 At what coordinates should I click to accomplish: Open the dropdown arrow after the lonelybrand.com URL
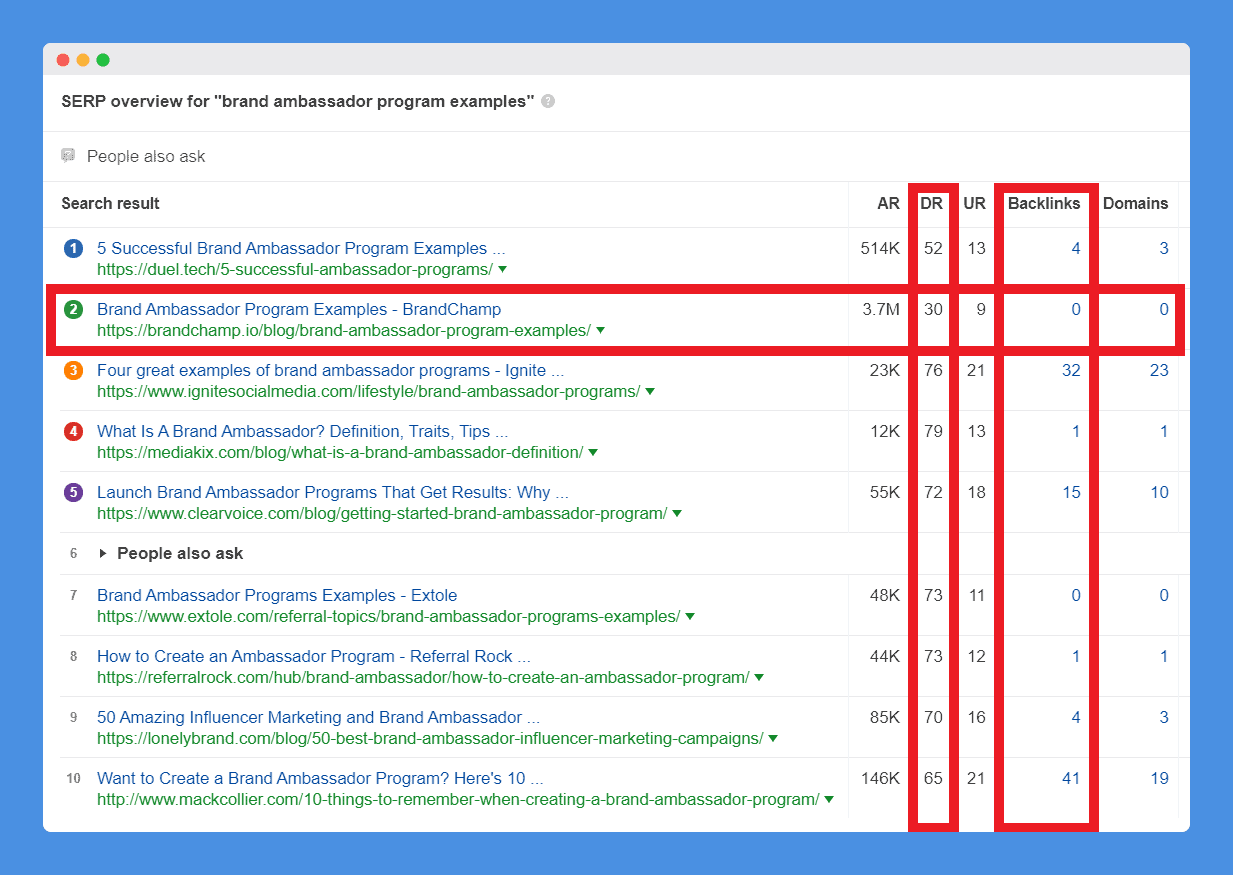tap(773, 739)
